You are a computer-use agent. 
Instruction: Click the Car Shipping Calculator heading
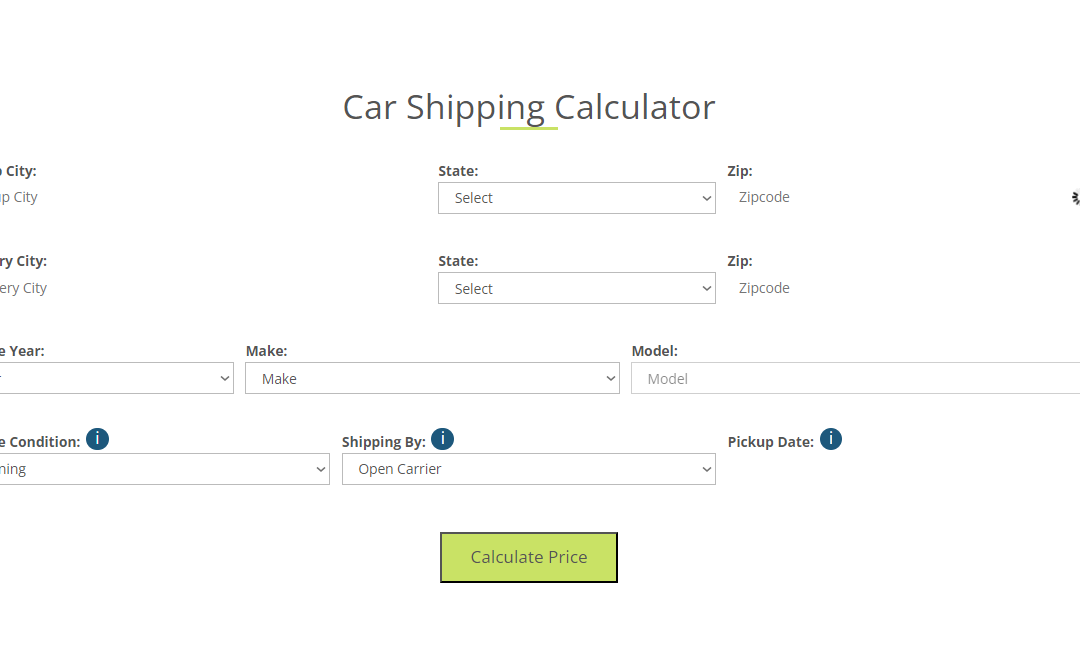pyautogui.click(x=528, y=107)
